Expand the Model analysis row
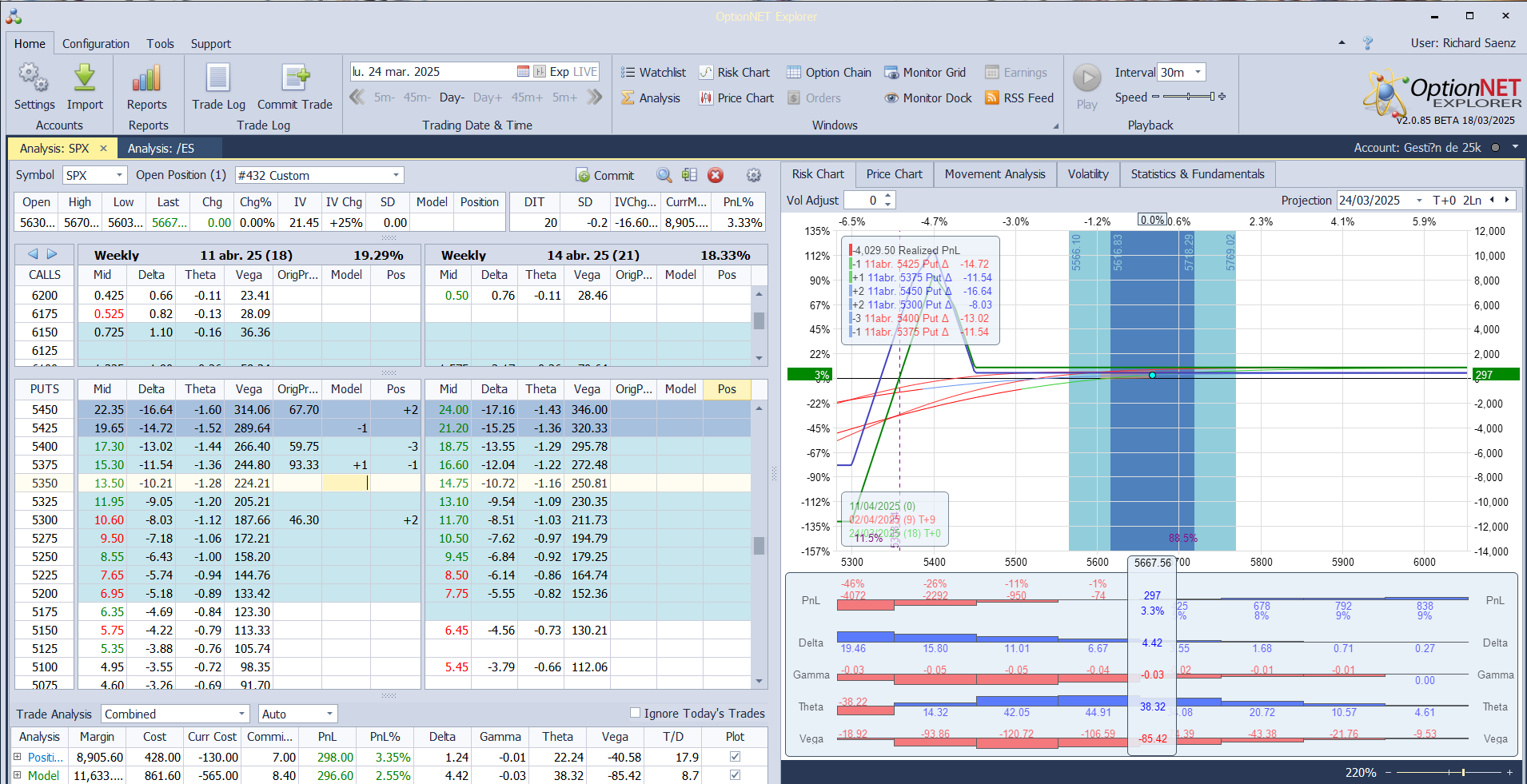The image size is (1527, 784). pyautogui.click(x=18, y=774)
